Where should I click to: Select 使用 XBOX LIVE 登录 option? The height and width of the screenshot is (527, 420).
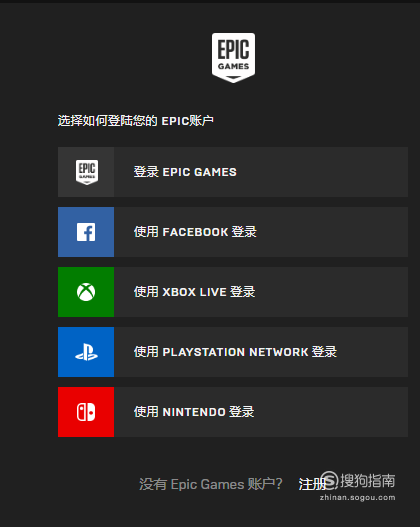coord(233,292)
